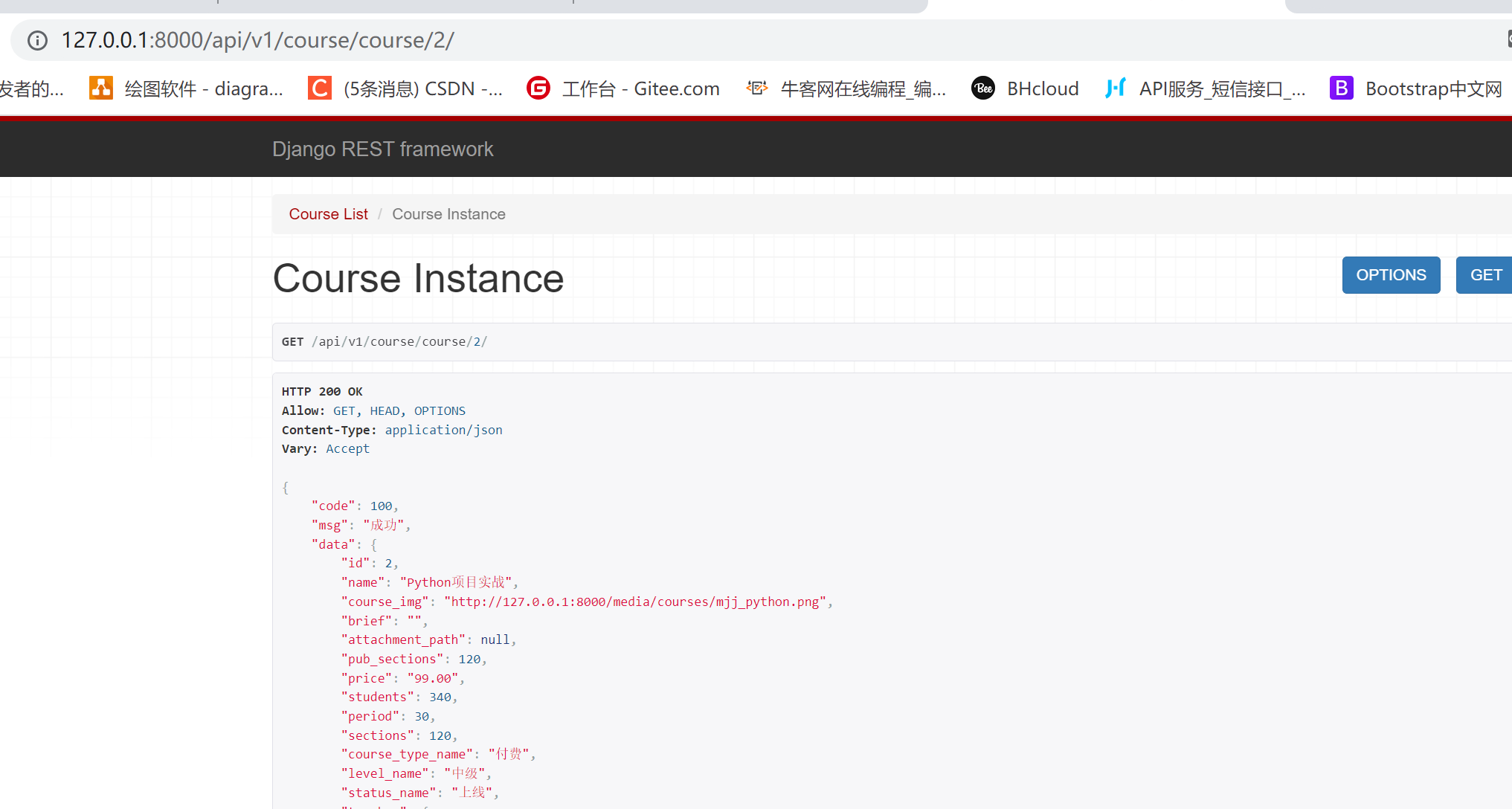Click the Course List breadcrumb link
Image resolution: width=1512 pixels, height=809 pixels.
click(328, 214)
